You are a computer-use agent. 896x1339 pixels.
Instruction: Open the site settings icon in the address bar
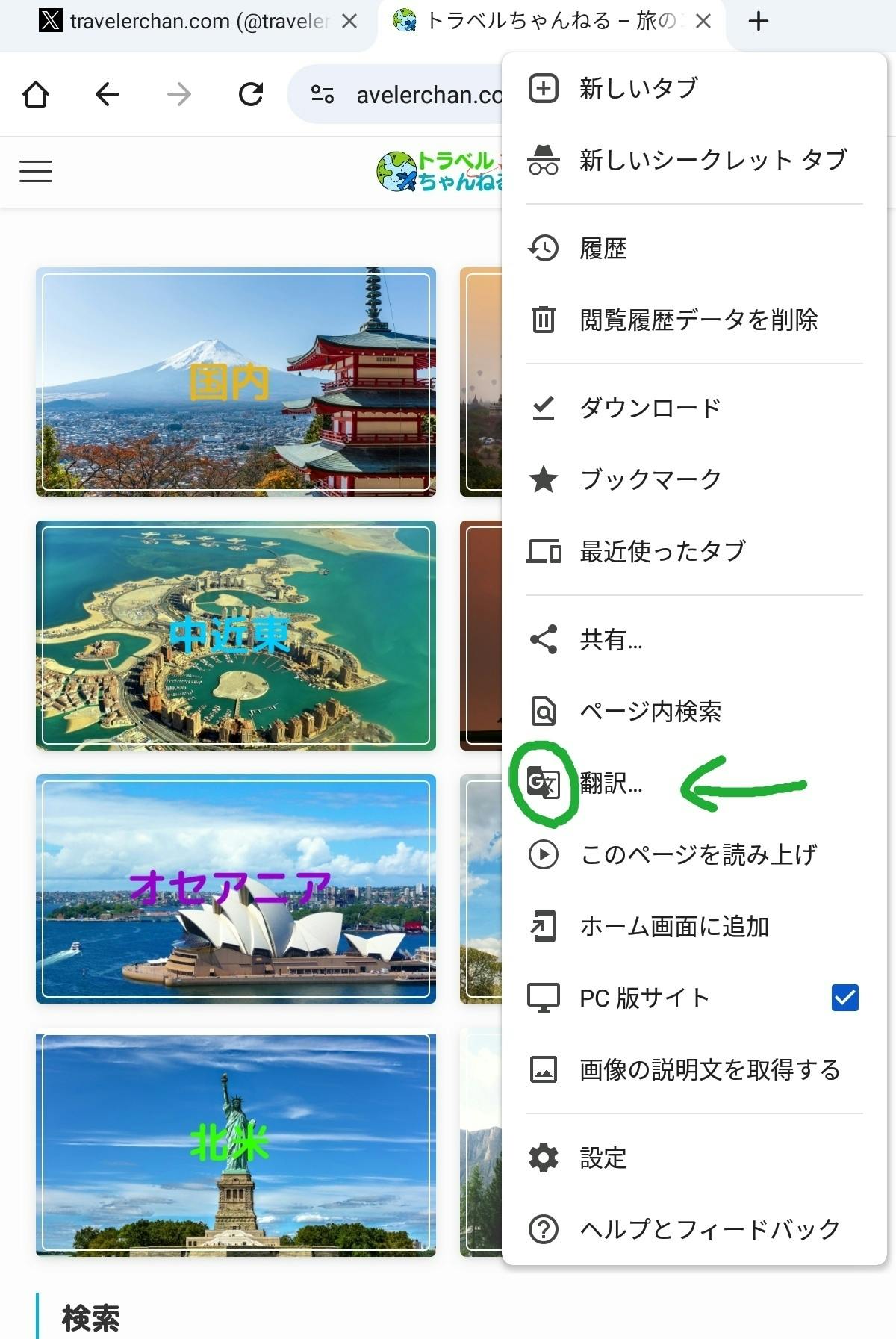[322, 94]
